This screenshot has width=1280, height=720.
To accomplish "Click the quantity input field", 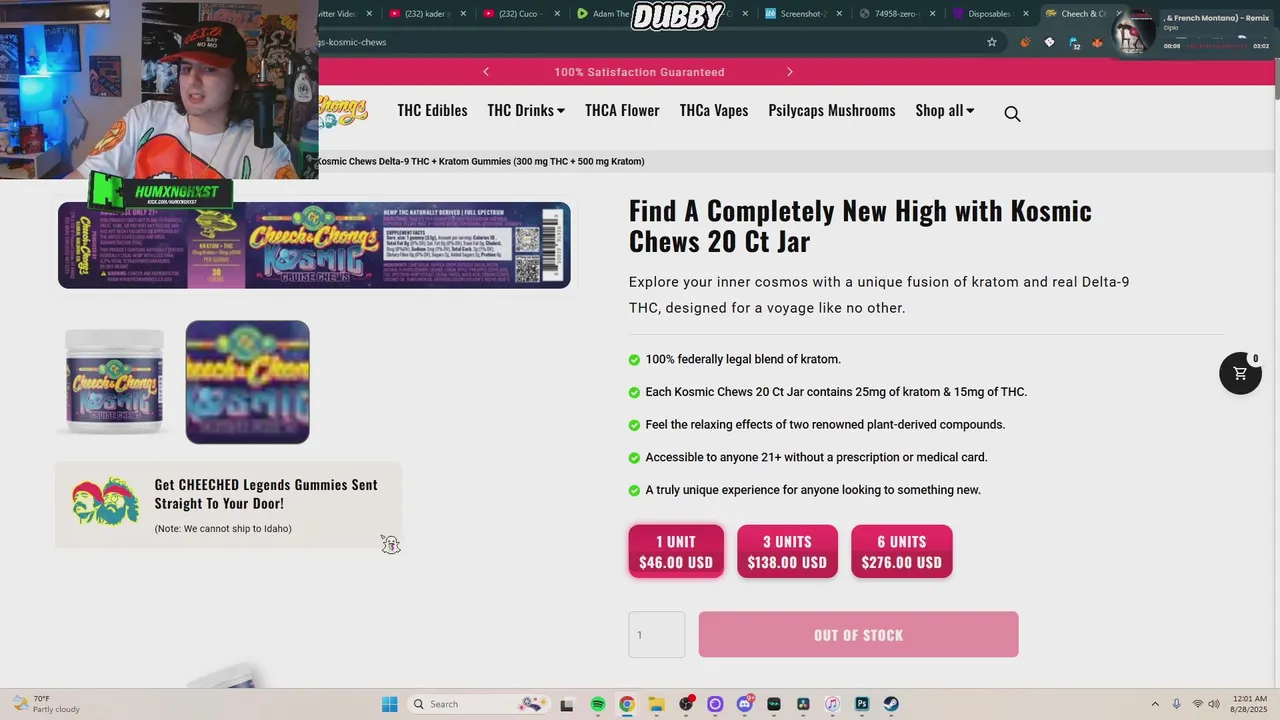I will tap(657, 635).
